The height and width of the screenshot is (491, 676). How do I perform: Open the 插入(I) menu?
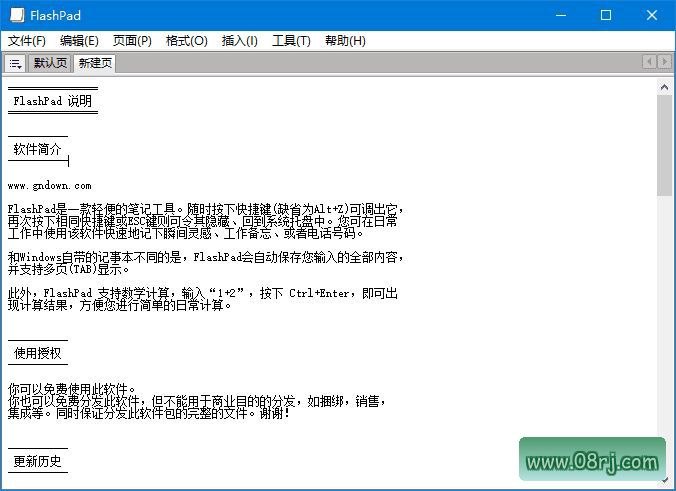click(240, 41)
